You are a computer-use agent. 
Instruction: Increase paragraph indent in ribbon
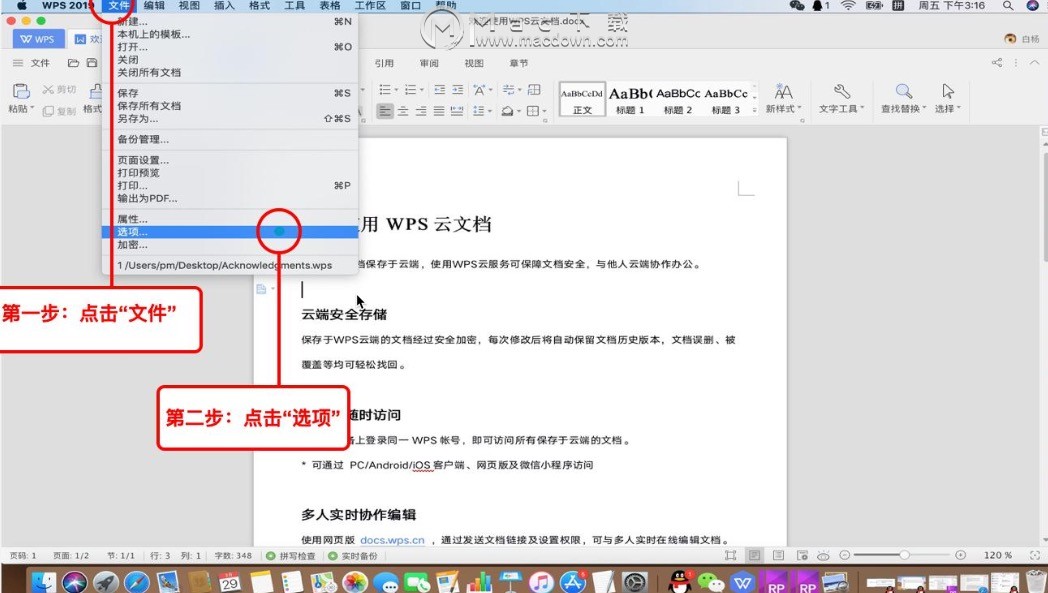pos(457,90)
